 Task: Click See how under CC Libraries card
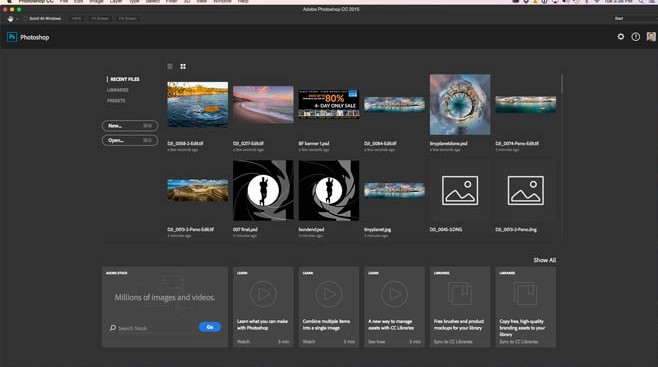tap(376, 342)
